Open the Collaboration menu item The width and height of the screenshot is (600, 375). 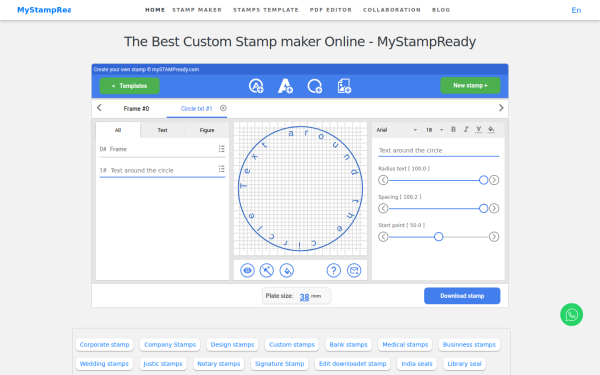[x=392, y=10]
